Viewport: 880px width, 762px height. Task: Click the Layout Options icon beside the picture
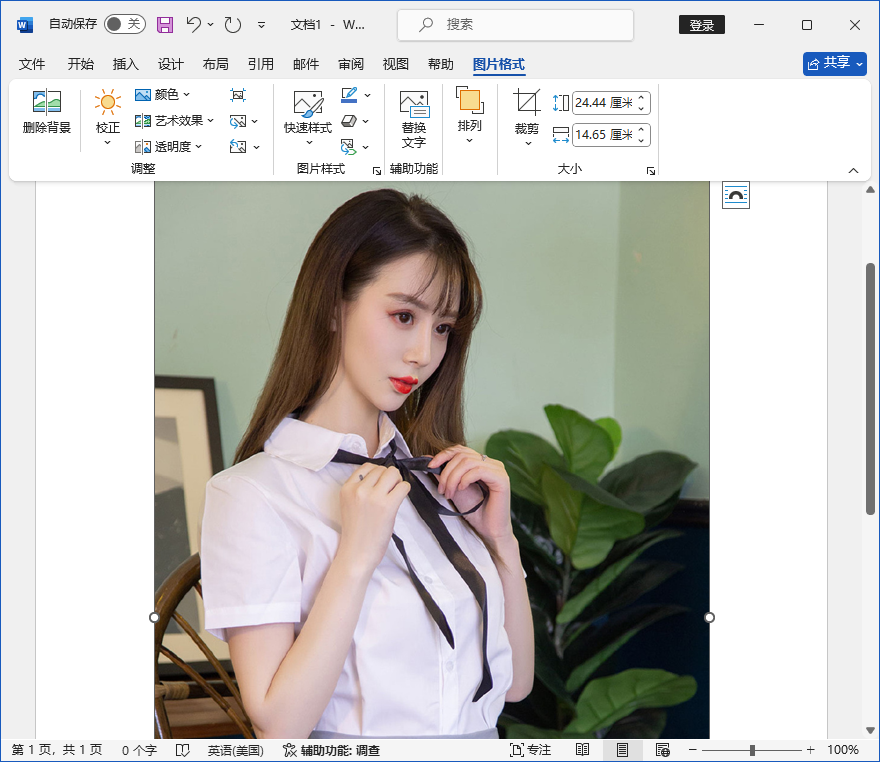735,195
